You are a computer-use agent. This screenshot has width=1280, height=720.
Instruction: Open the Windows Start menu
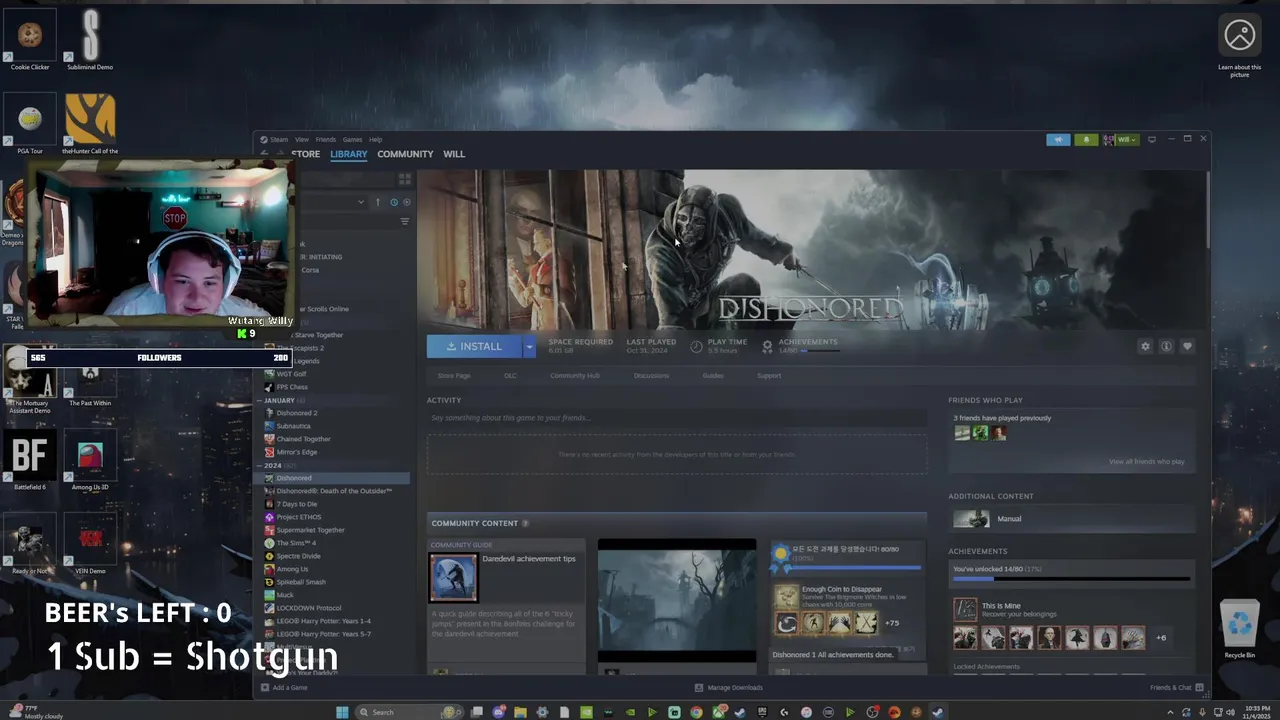342,712
